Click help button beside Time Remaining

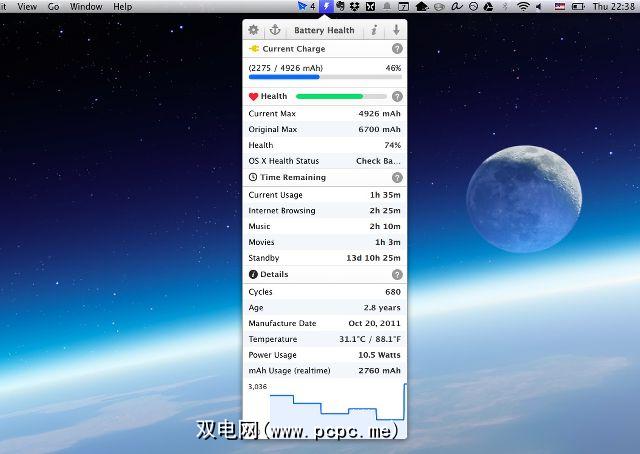[397, 177]
